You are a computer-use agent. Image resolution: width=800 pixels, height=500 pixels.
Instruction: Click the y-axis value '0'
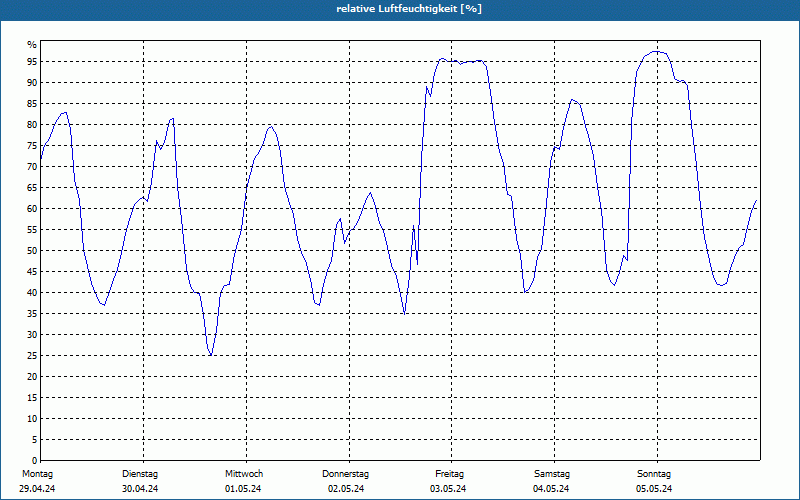click(x=35, y=461)
